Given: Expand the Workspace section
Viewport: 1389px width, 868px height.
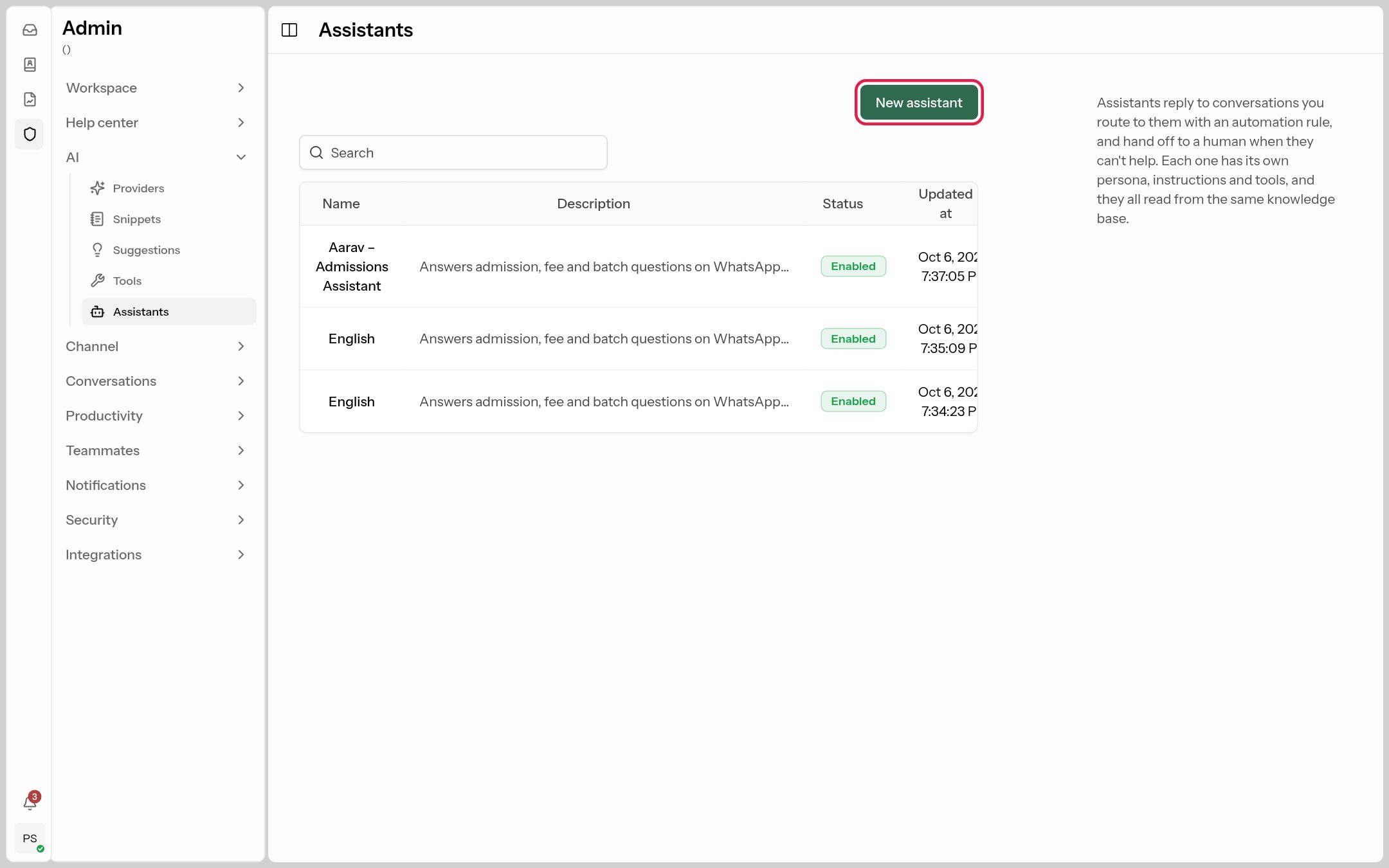Looking at the screenshot, I should [x=156, y=87].
